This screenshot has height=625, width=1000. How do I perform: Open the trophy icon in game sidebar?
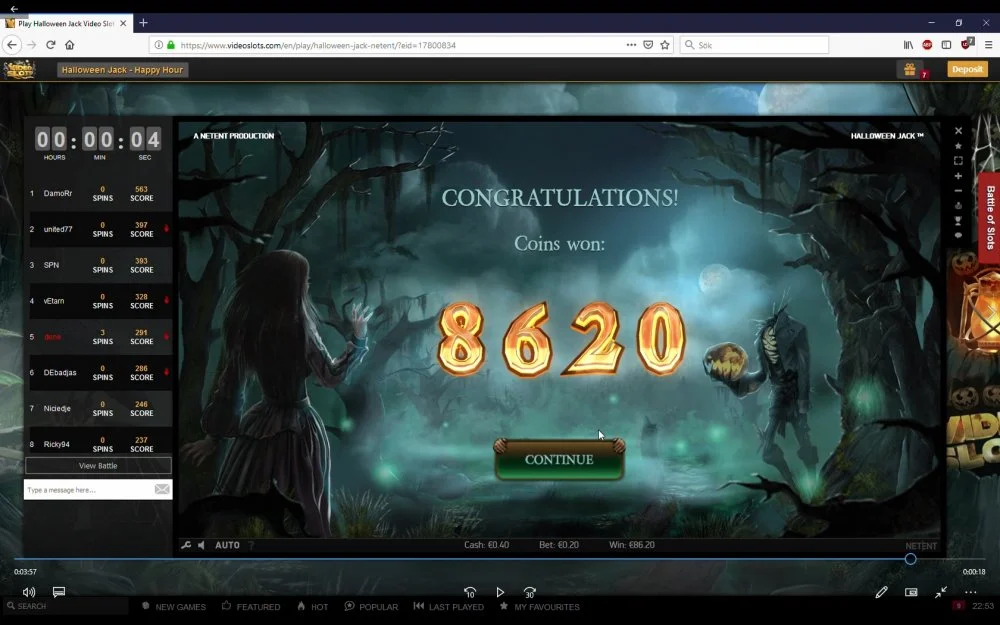(x=958, y=221)
